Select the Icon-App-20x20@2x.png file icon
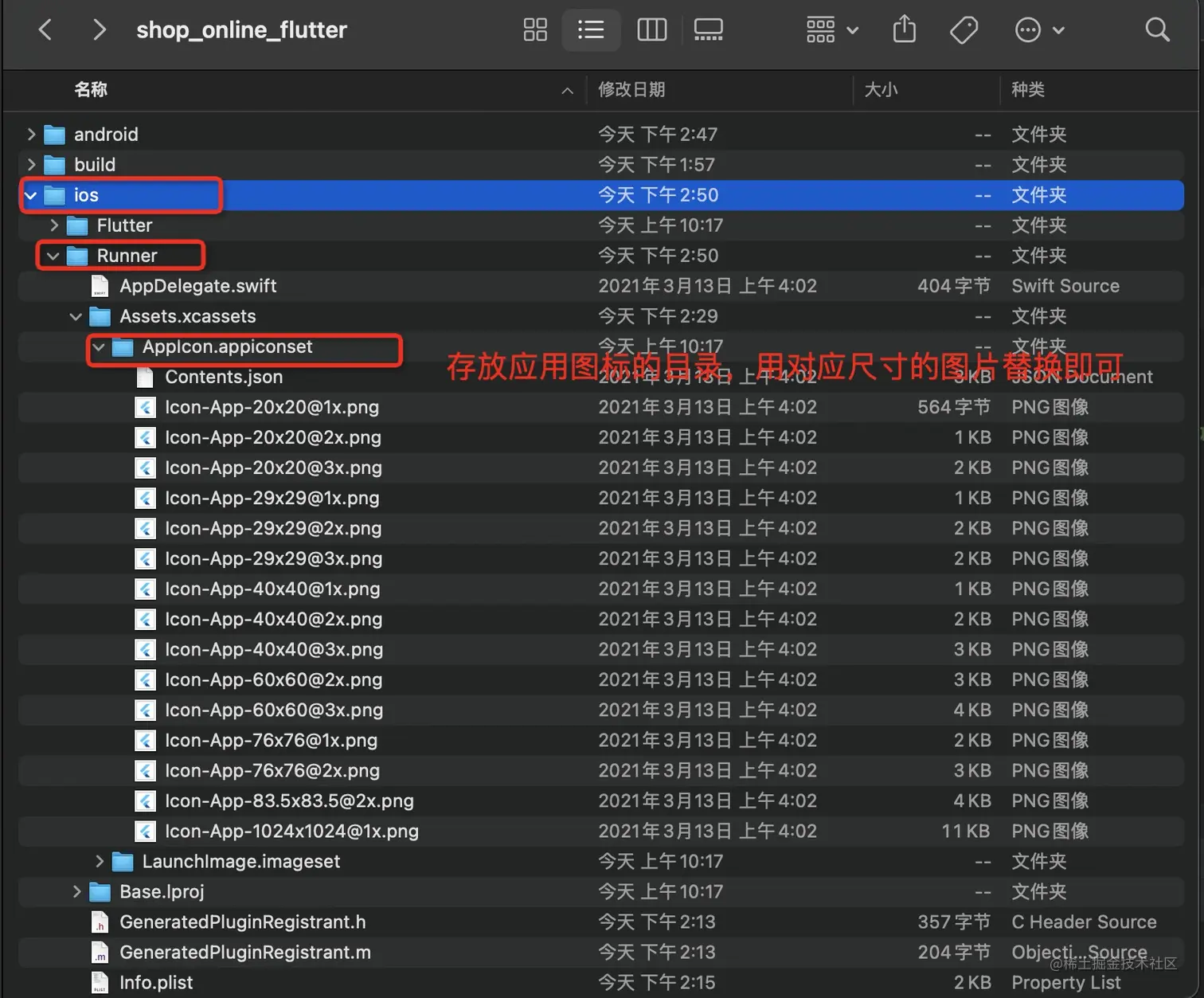The image size is (1204, 998). click(x=145, y=437)
